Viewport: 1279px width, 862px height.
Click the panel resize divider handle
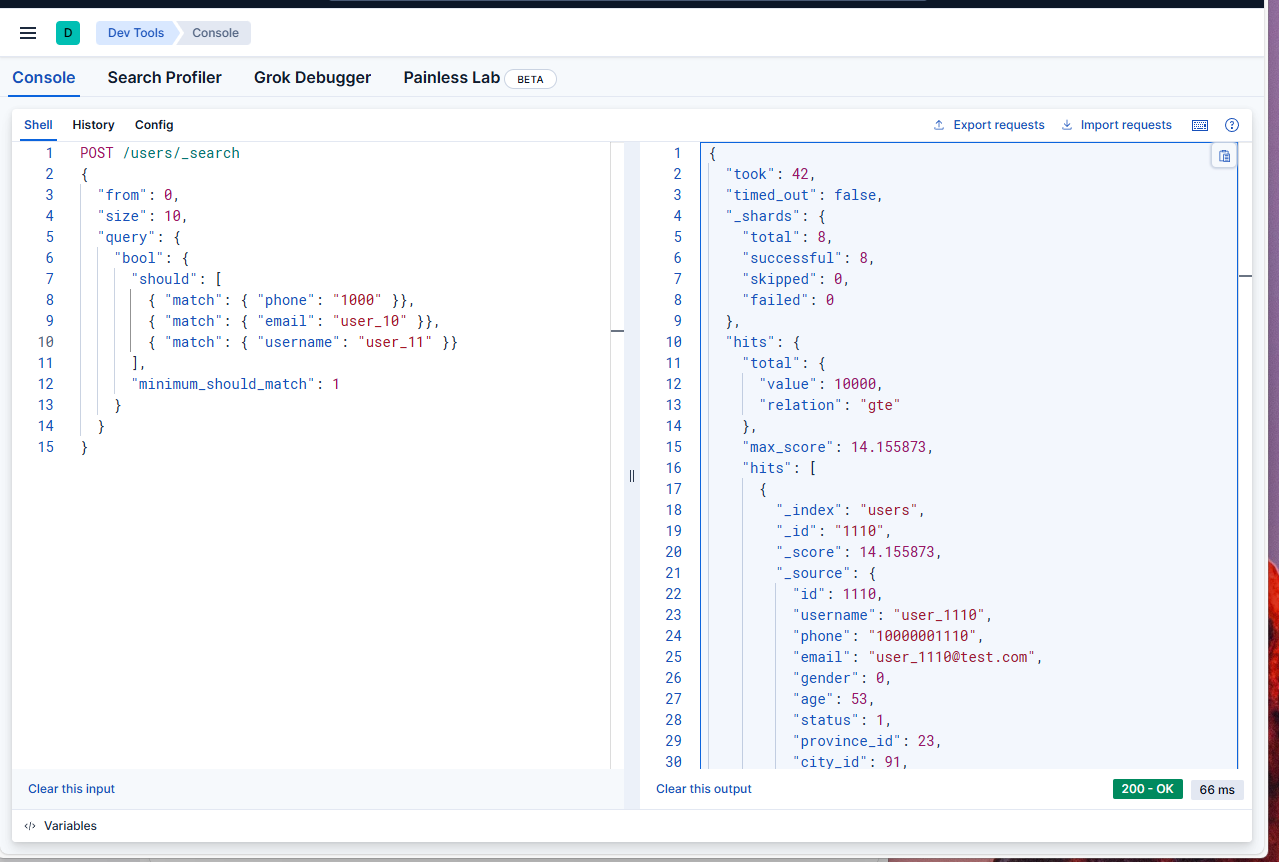631,476
